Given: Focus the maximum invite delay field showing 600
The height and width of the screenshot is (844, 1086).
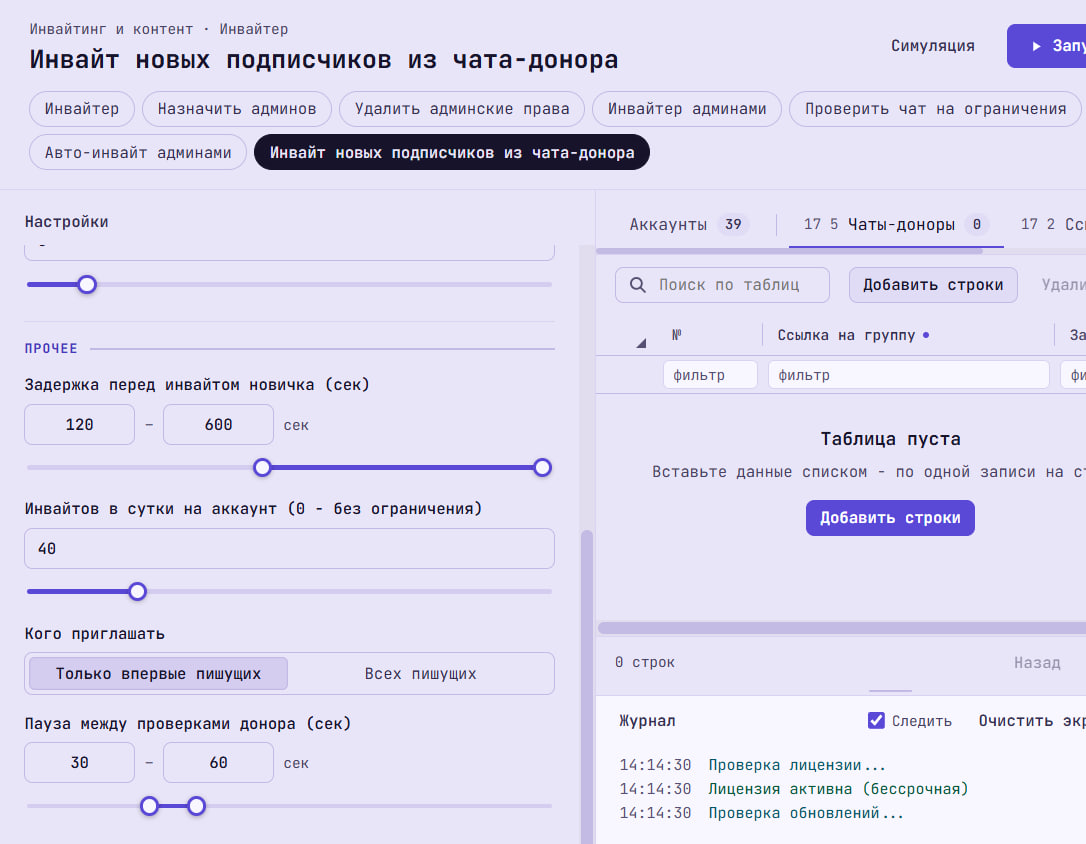Looking at the screenshot, I should coord(218,424).
